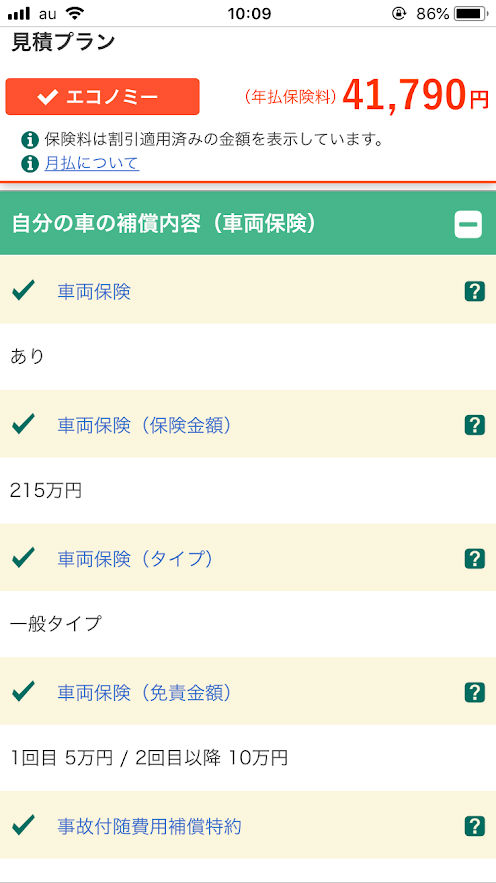The width and height of the screenshot is (496, 883).
Task: Open help icon for 車両保険（保険金額）
Action: point(475,425)
